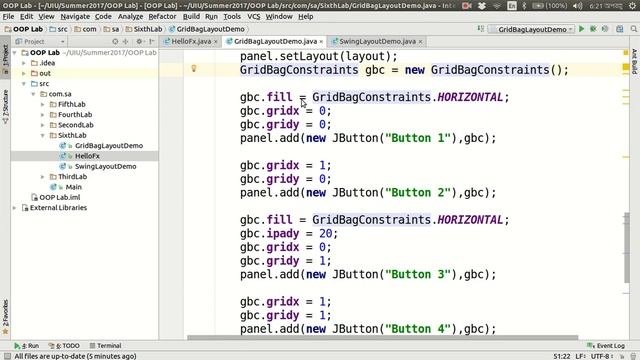The height and width of the screenshot is (360, 640).
Task: Click the Hector inspector icon in status bar
Action: tap(633, 356)
